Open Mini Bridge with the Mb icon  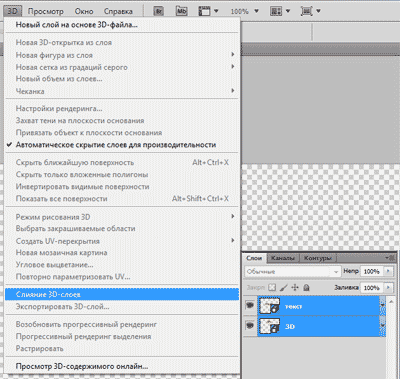(x=181, y=11)
